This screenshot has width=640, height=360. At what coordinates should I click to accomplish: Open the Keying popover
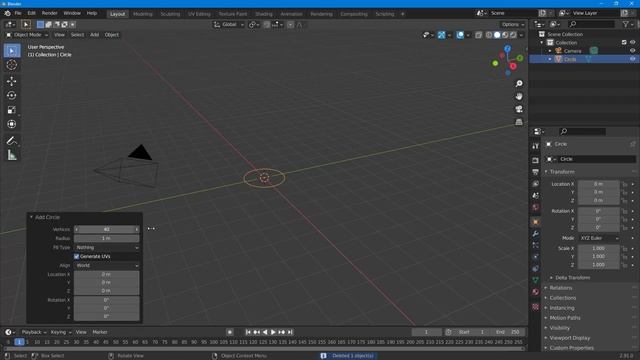60,332
